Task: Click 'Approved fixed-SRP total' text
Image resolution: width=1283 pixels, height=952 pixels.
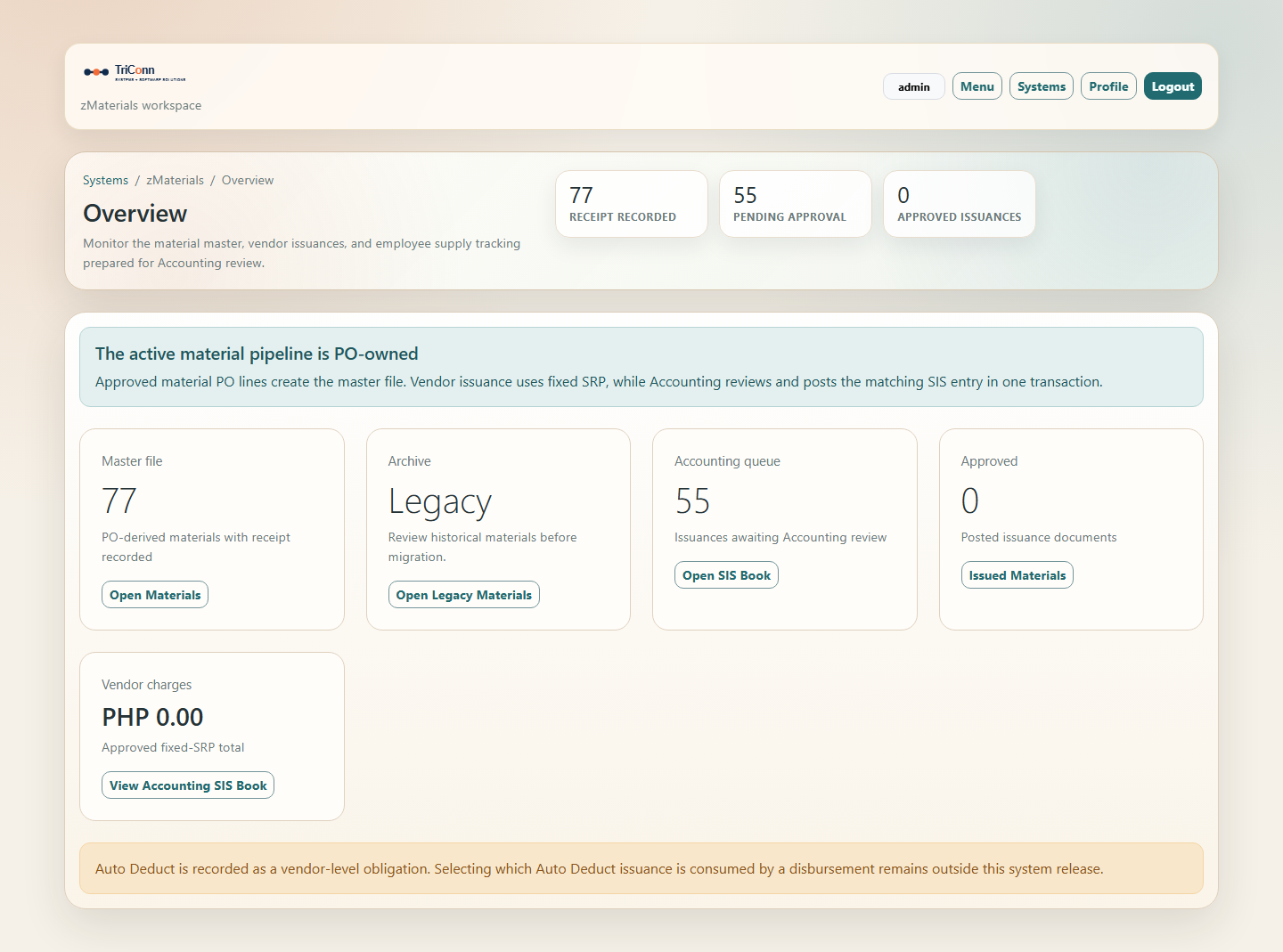Action: click(173, 747)
